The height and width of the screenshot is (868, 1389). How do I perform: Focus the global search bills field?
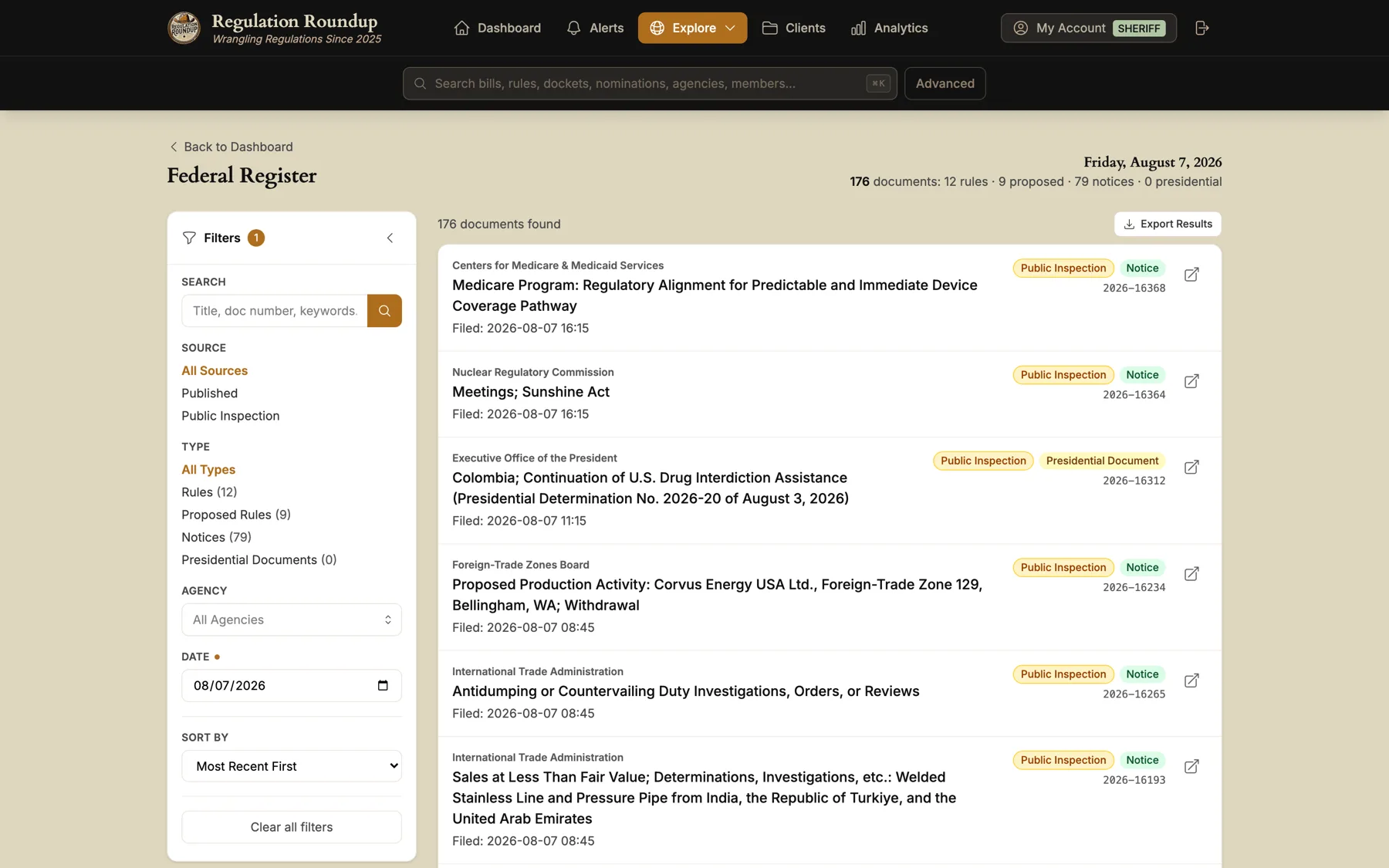pyautogui.click(x=650, y=83)
